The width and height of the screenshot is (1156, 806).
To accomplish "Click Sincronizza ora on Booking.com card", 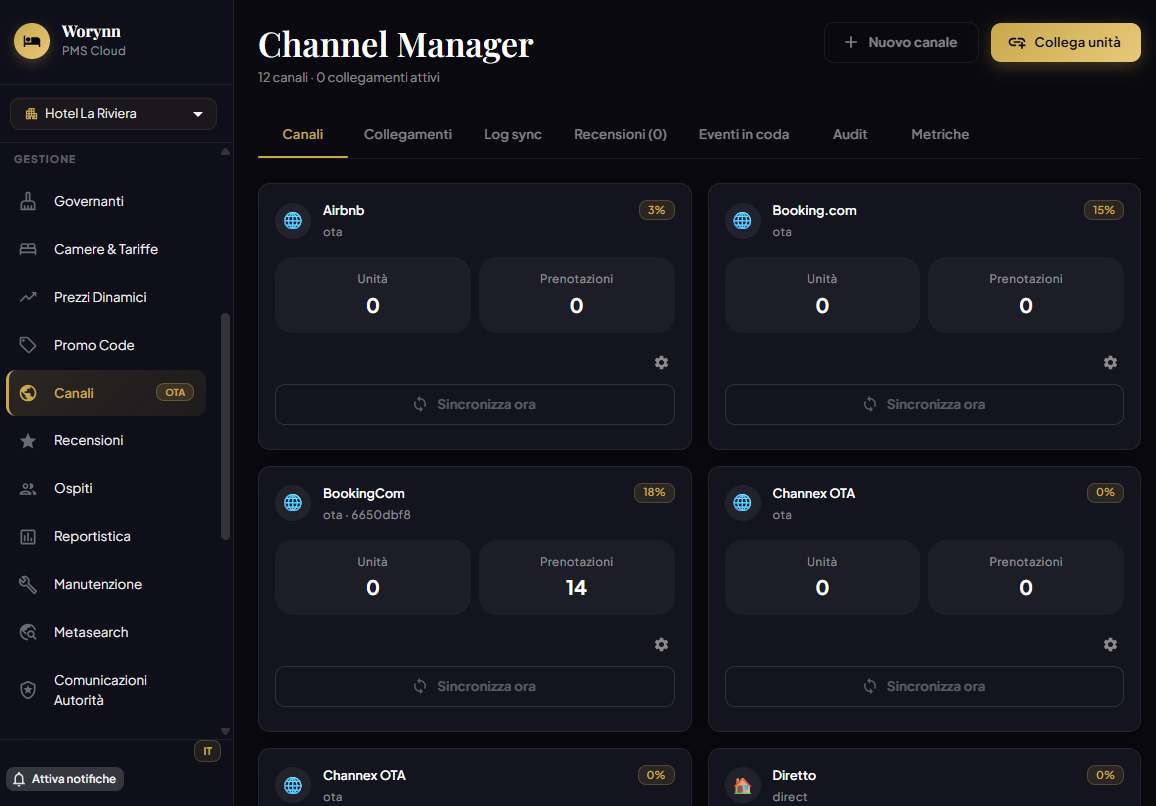I will point(924,404).
